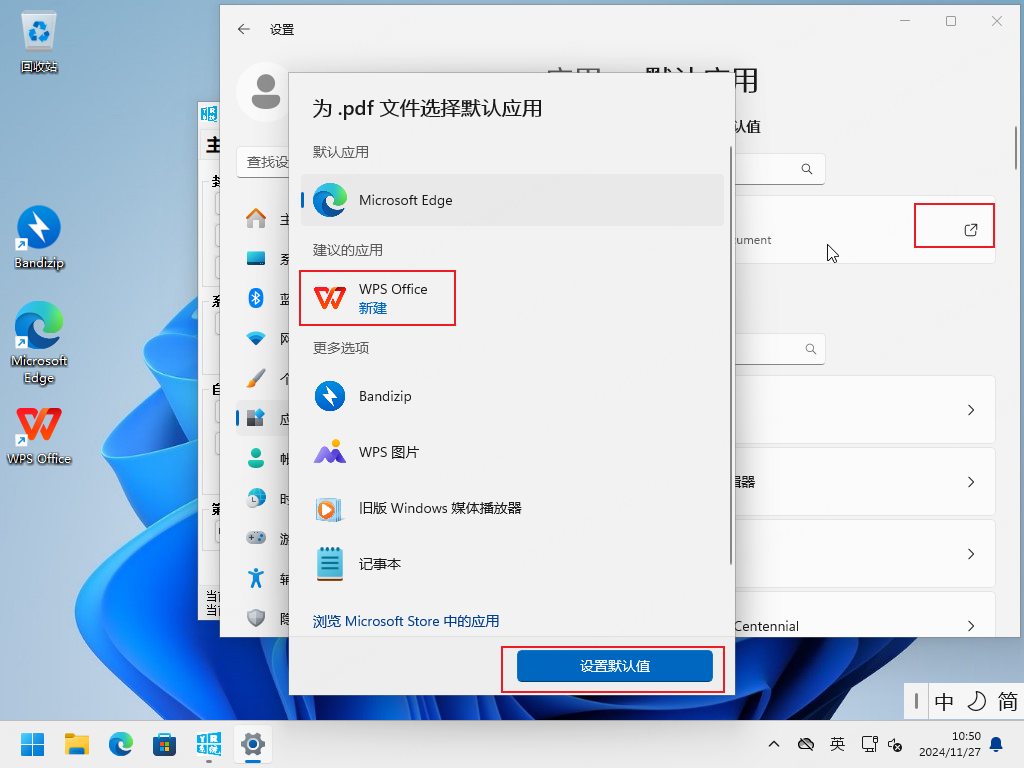1024x768 pixels.
Task: Toggle 简 simplified Chinese on IME bar
Action: point(1007,702)
